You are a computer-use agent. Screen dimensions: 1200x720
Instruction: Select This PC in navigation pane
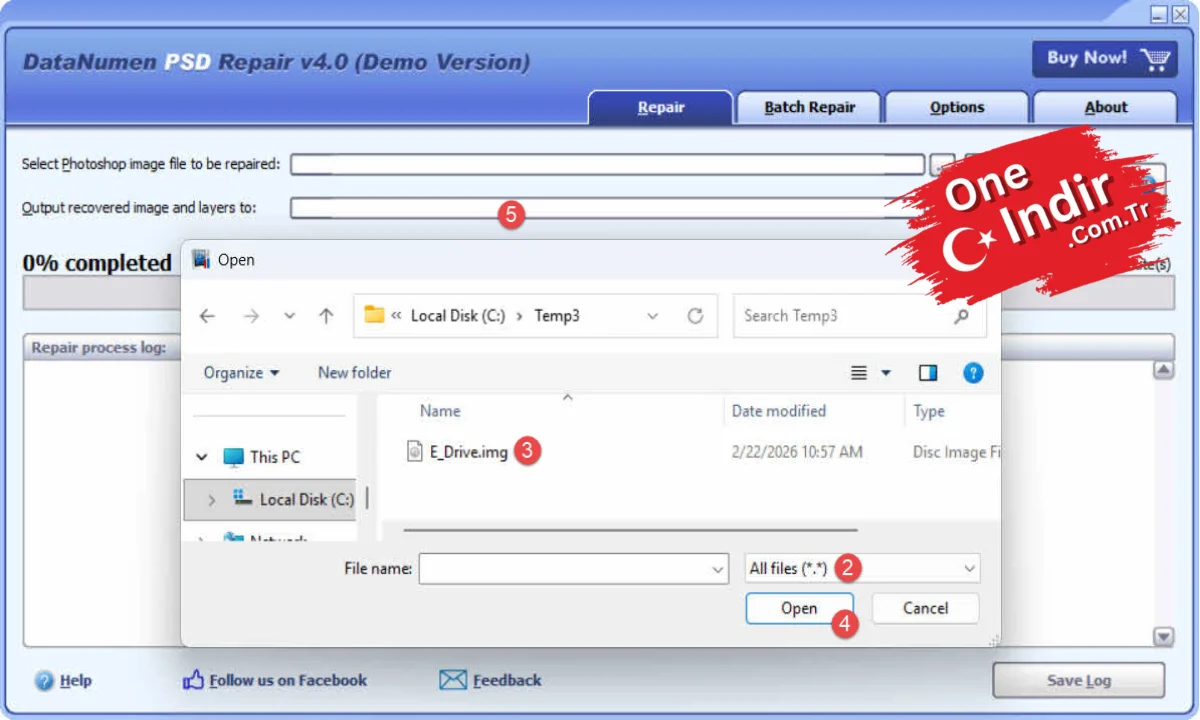tap(275, 457)
